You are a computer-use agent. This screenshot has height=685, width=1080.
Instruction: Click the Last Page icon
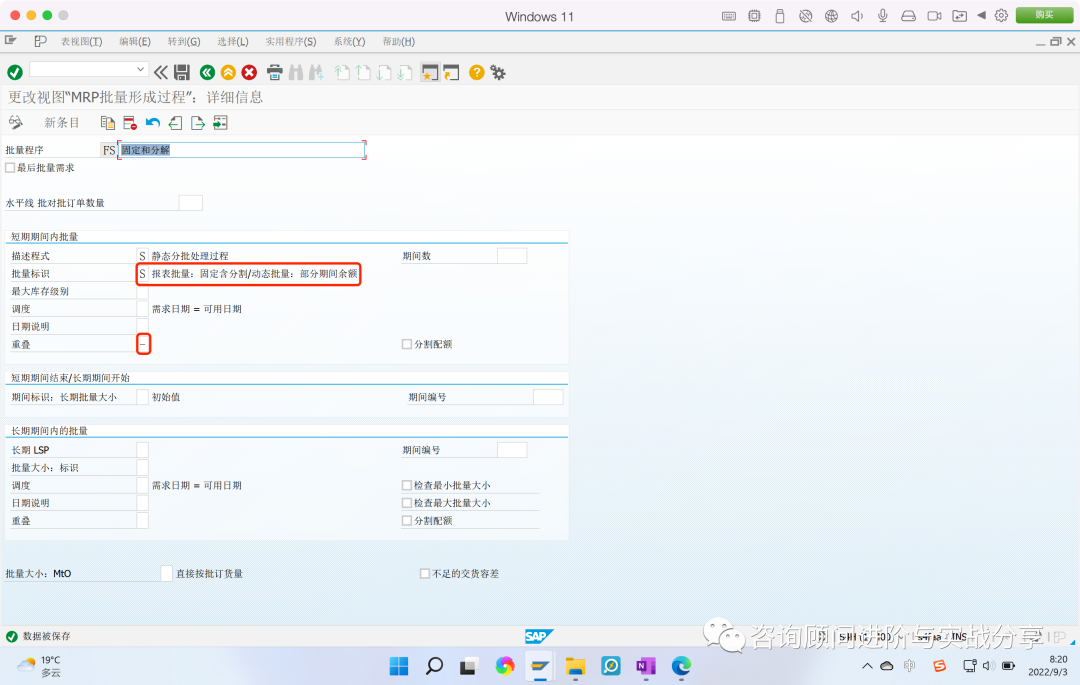pyautogui.click(x=405, y=72)
